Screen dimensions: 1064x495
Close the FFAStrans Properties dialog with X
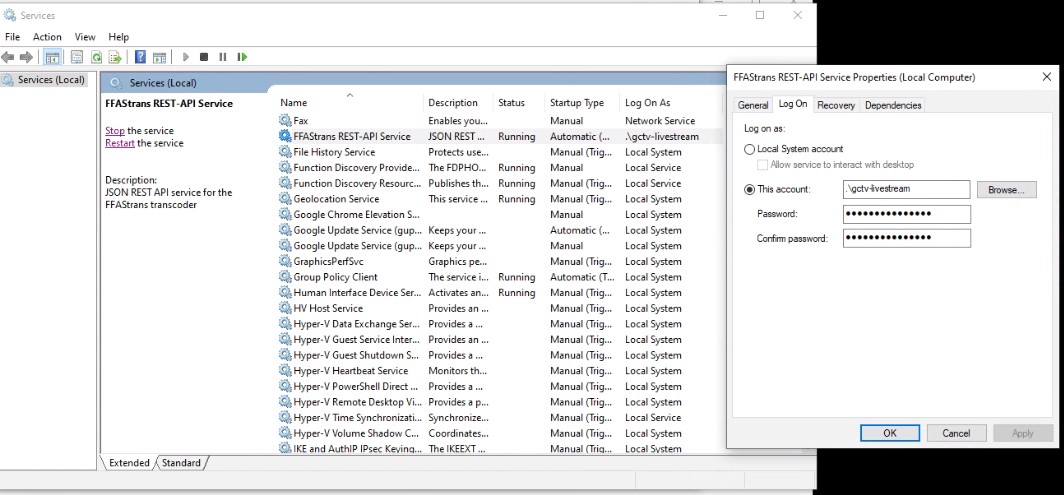1046,77
